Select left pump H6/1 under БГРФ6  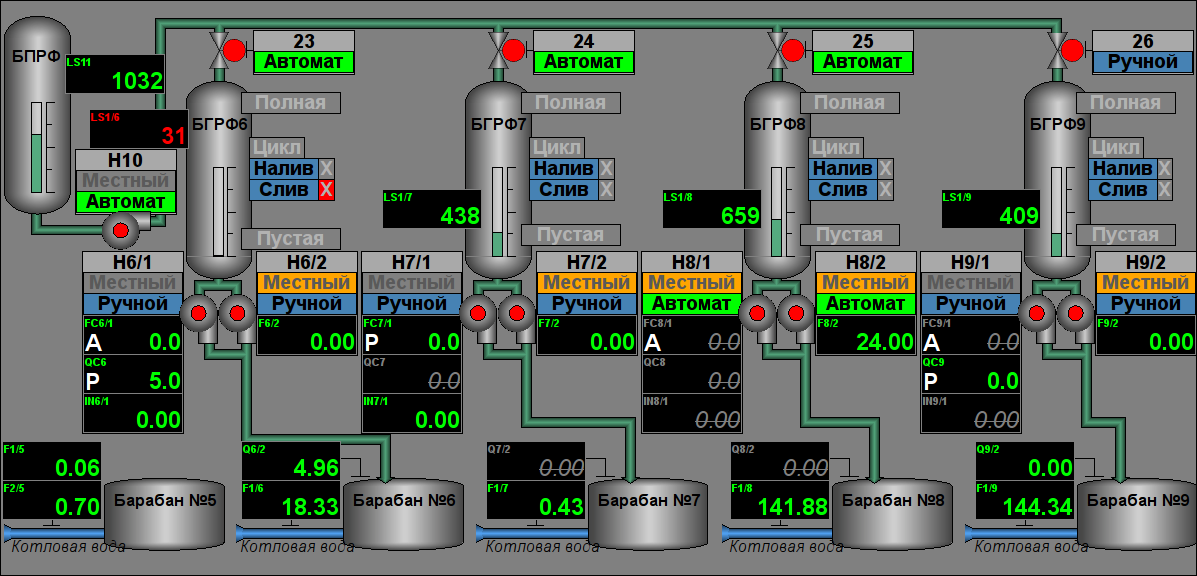coord(197,313)
